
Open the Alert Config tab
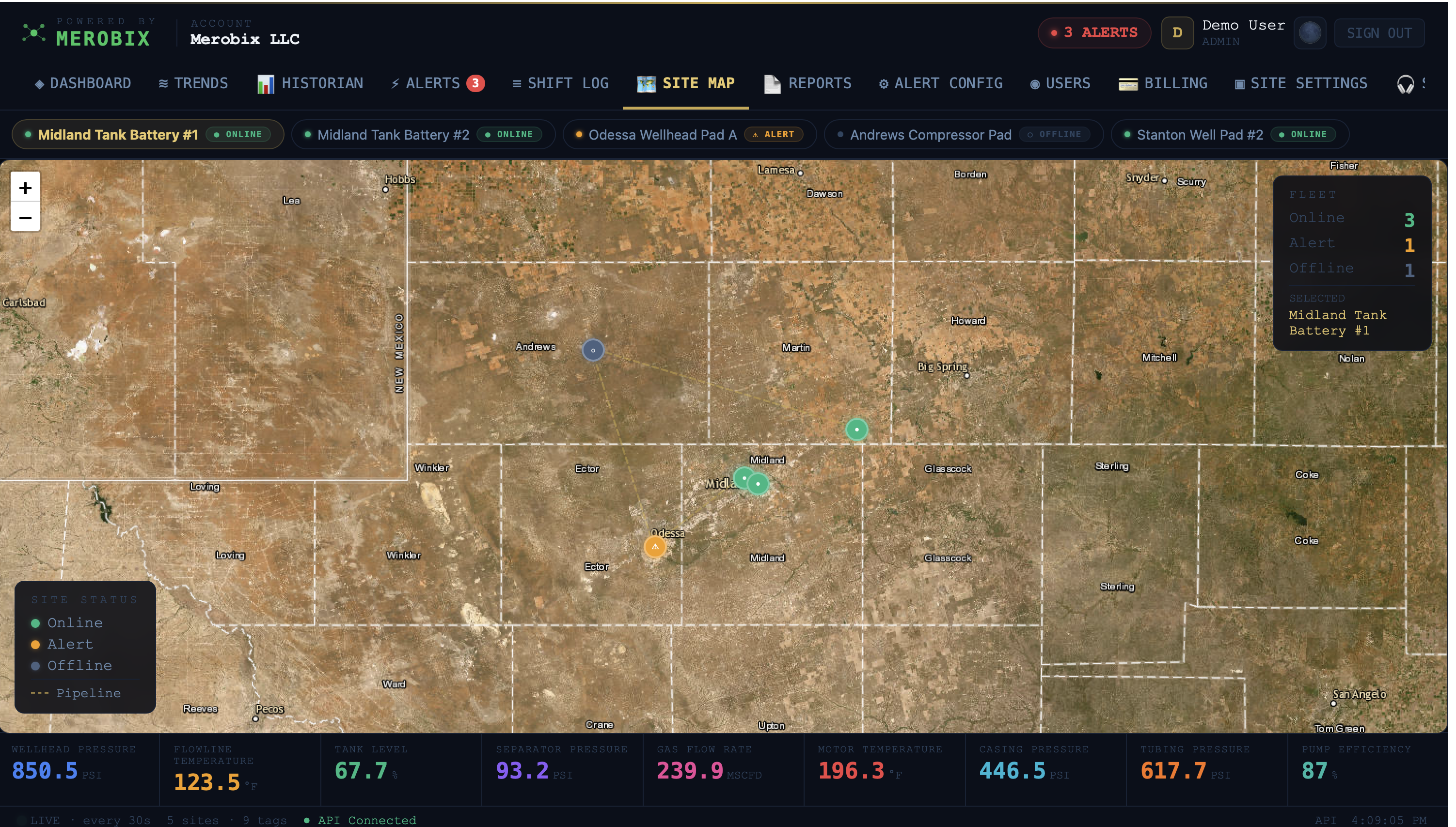941,83
